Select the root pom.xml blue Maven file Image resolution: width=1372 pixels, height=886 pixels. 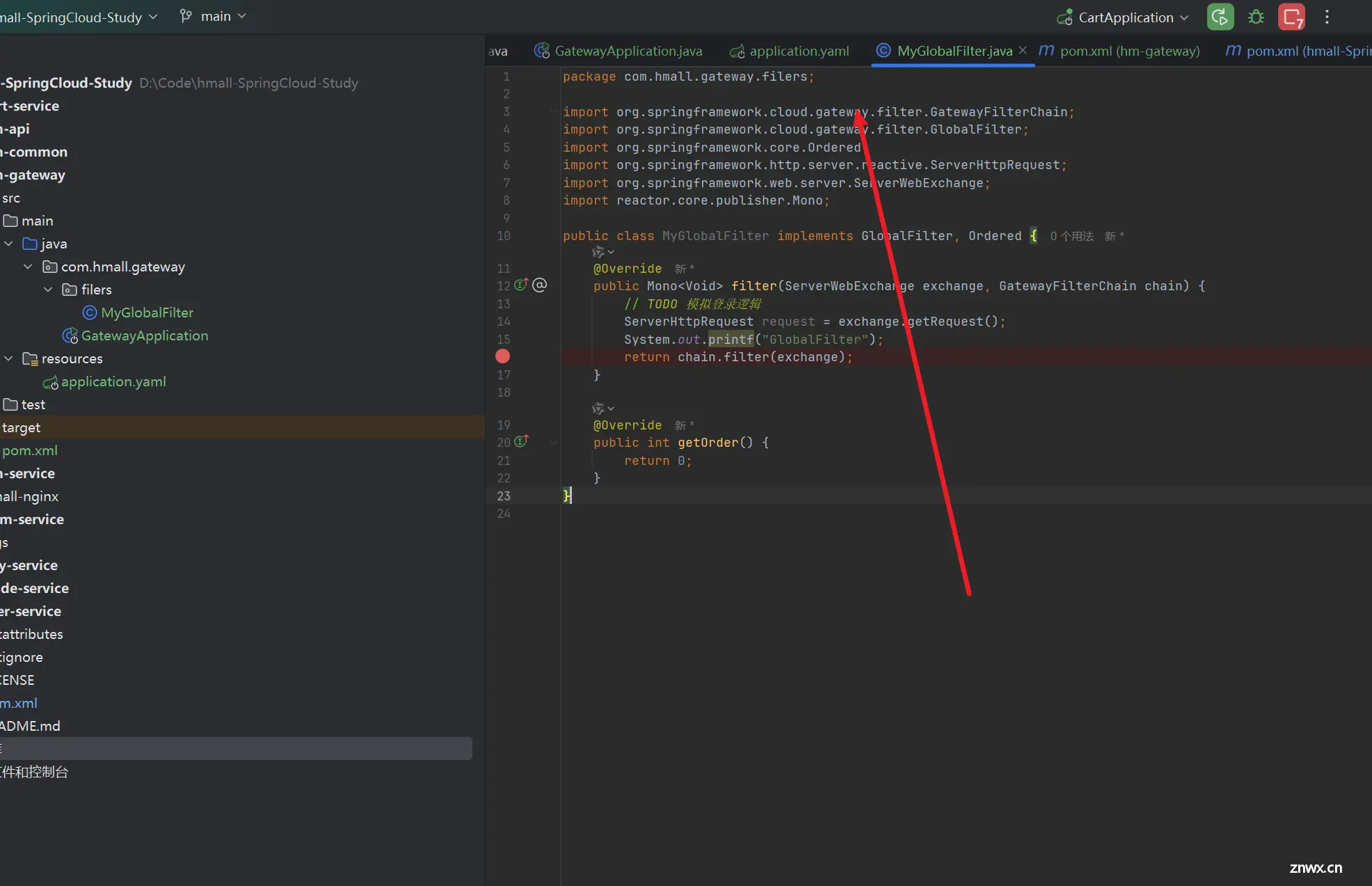click(19, 703)
